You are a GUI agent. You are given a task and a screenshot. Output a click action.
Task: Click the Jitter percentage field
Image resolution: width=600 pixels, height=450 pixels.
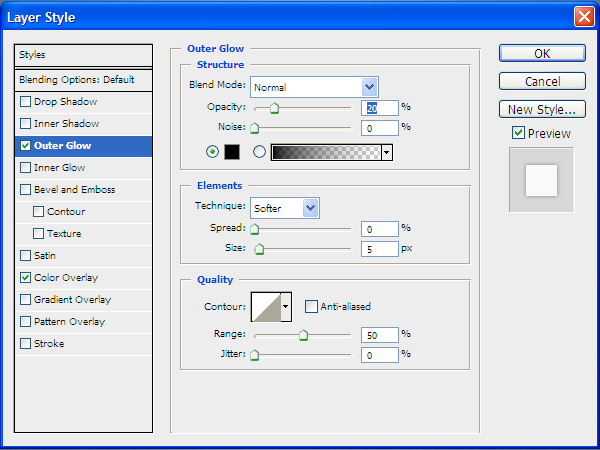pos(380,355)
